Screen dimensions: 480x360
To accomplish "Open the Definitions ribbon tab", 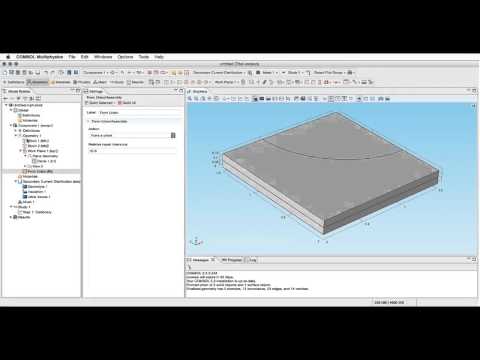I will [x=14, y=82].
